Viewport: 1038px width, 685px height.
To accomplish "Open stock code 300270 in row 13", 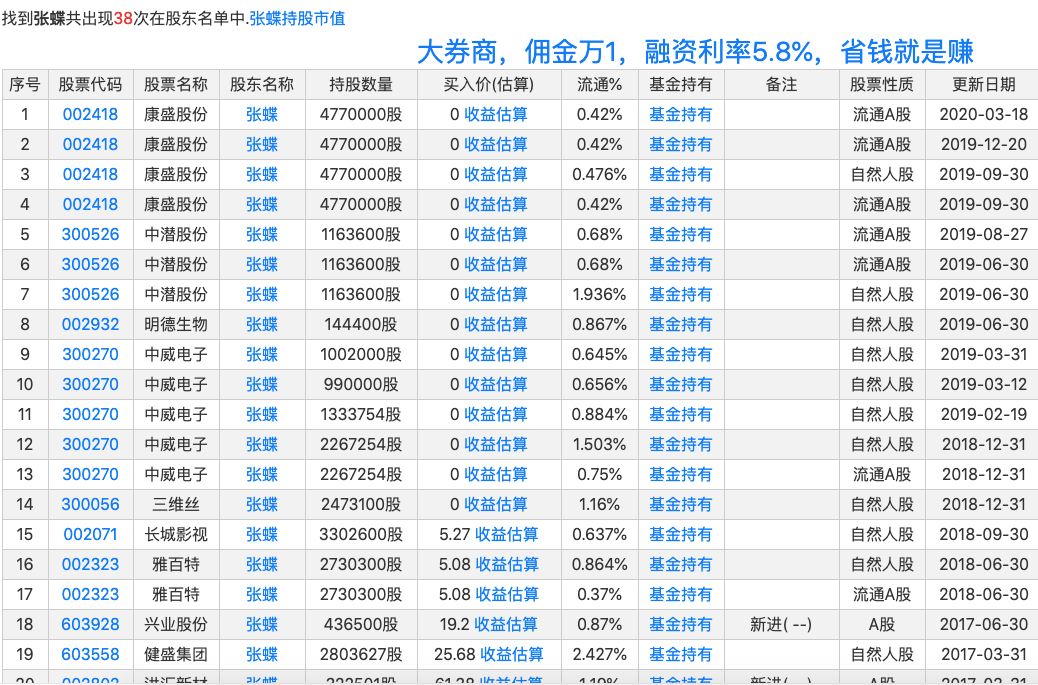I will (90, 475).
